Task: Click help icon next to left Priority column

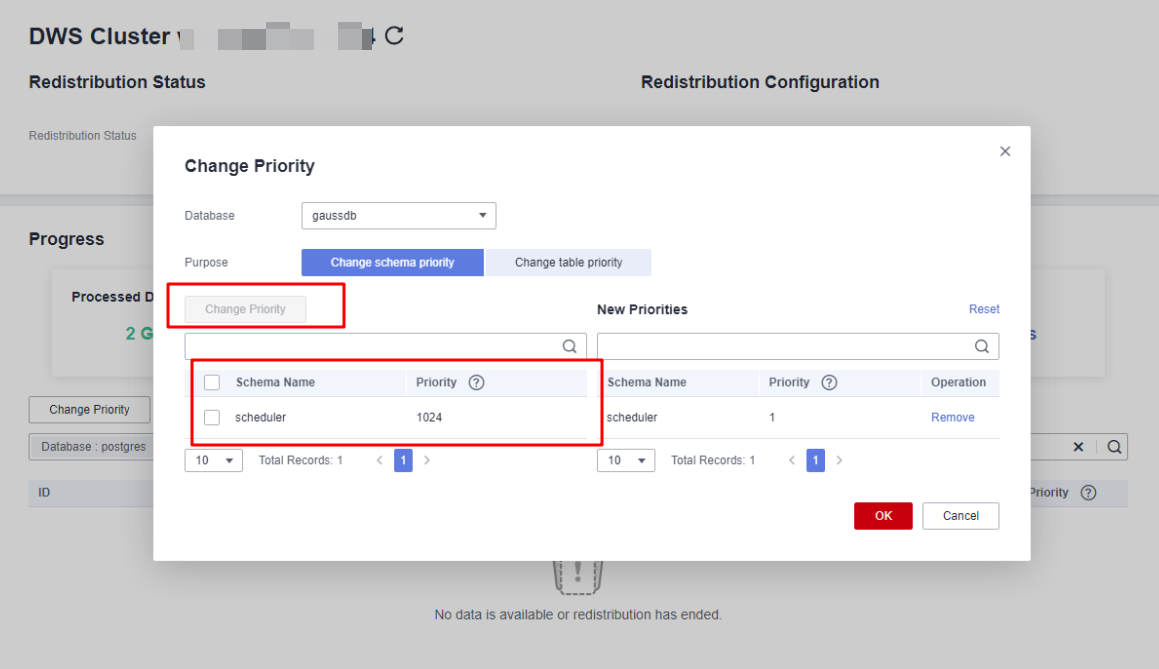Action: pyautogui.click(x=476, y=382)
